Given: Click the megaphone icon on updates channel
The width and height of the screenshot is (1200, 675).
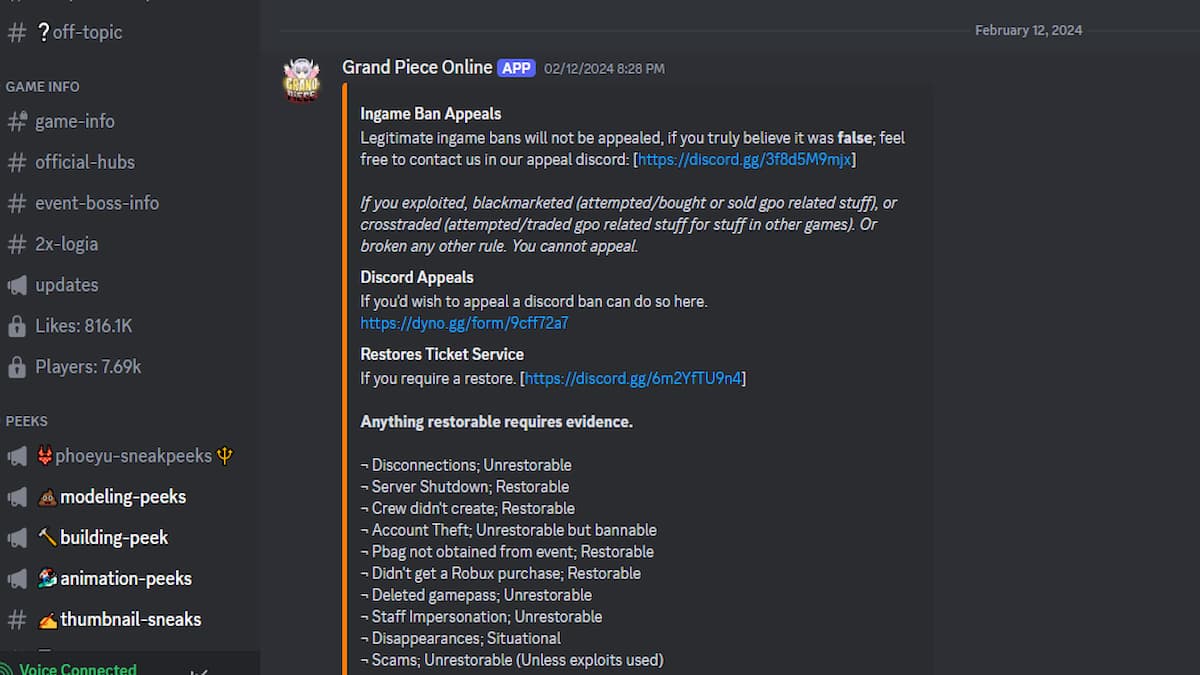Looking at the screenshot, I should click(x=16, y=285).
